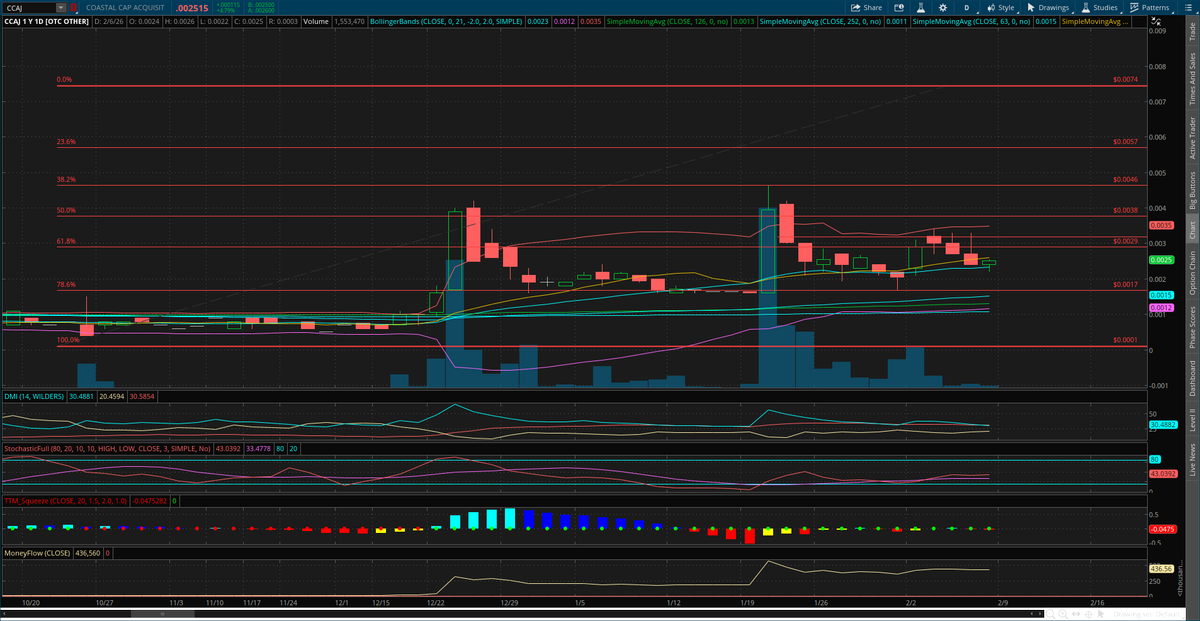
Task: Select the 61.8% Fibonacci level label
Action: click(x=66, y=241)
